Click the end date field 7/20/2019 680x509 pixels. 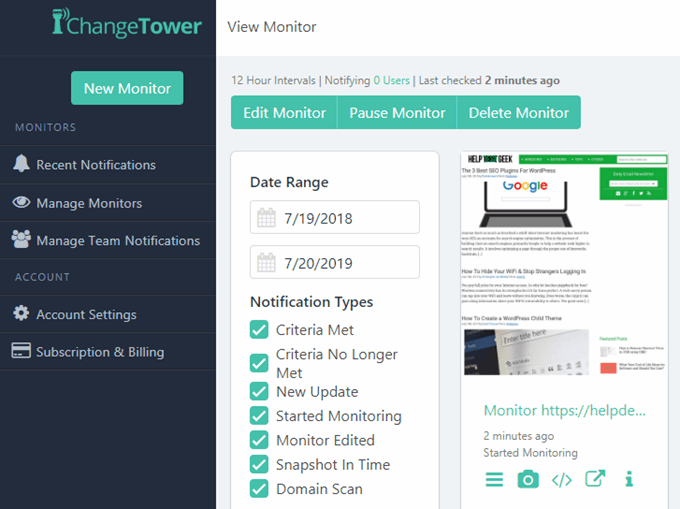tap(335, 262)
